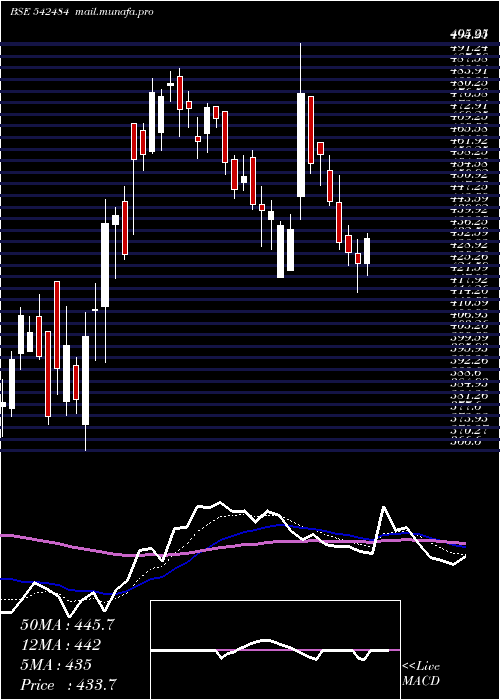The image size is (500, 700).
Task: Click the '<<Live MACD' label
Action: pos(421,674)
